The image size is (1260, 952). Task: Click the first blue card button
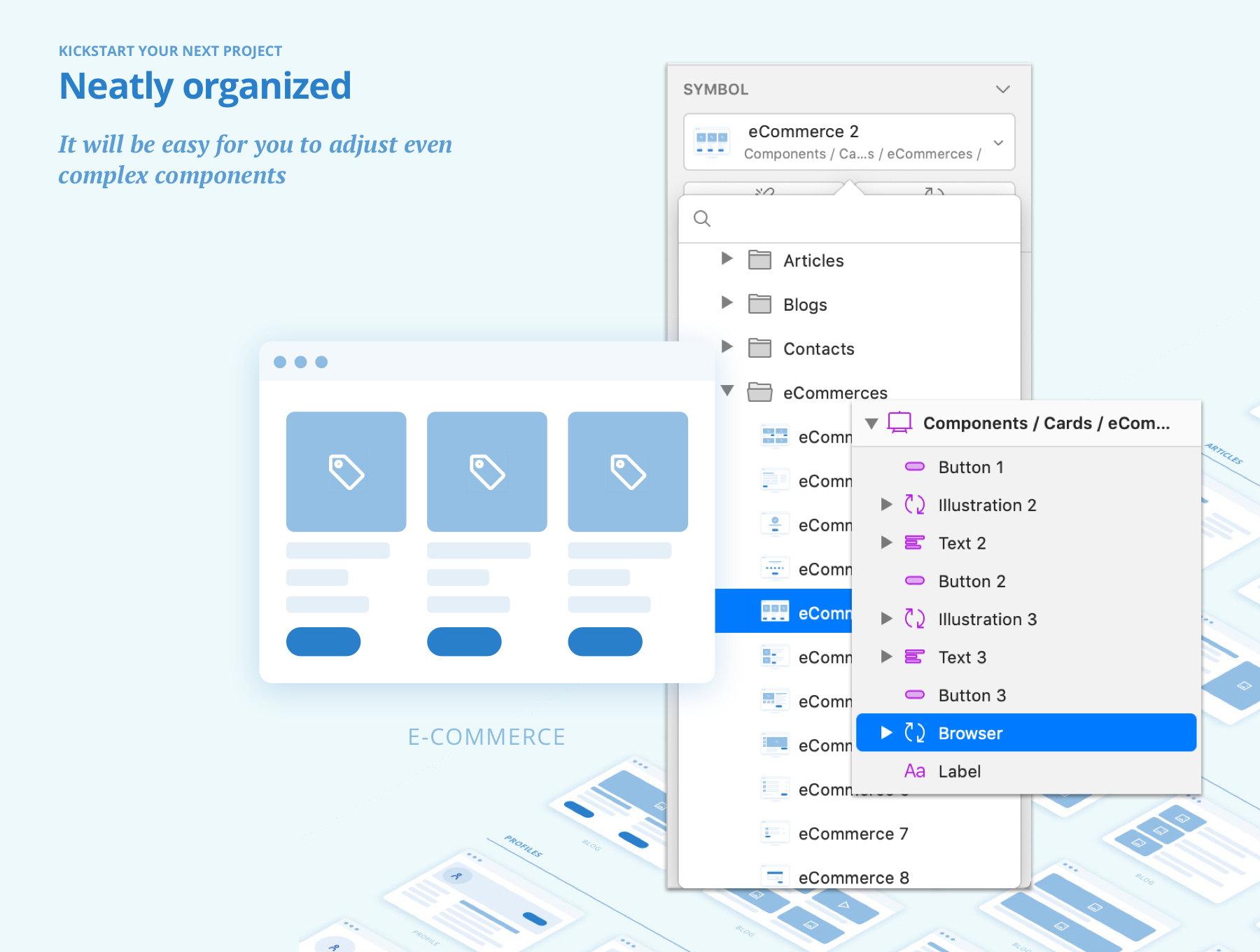[323, 642]
